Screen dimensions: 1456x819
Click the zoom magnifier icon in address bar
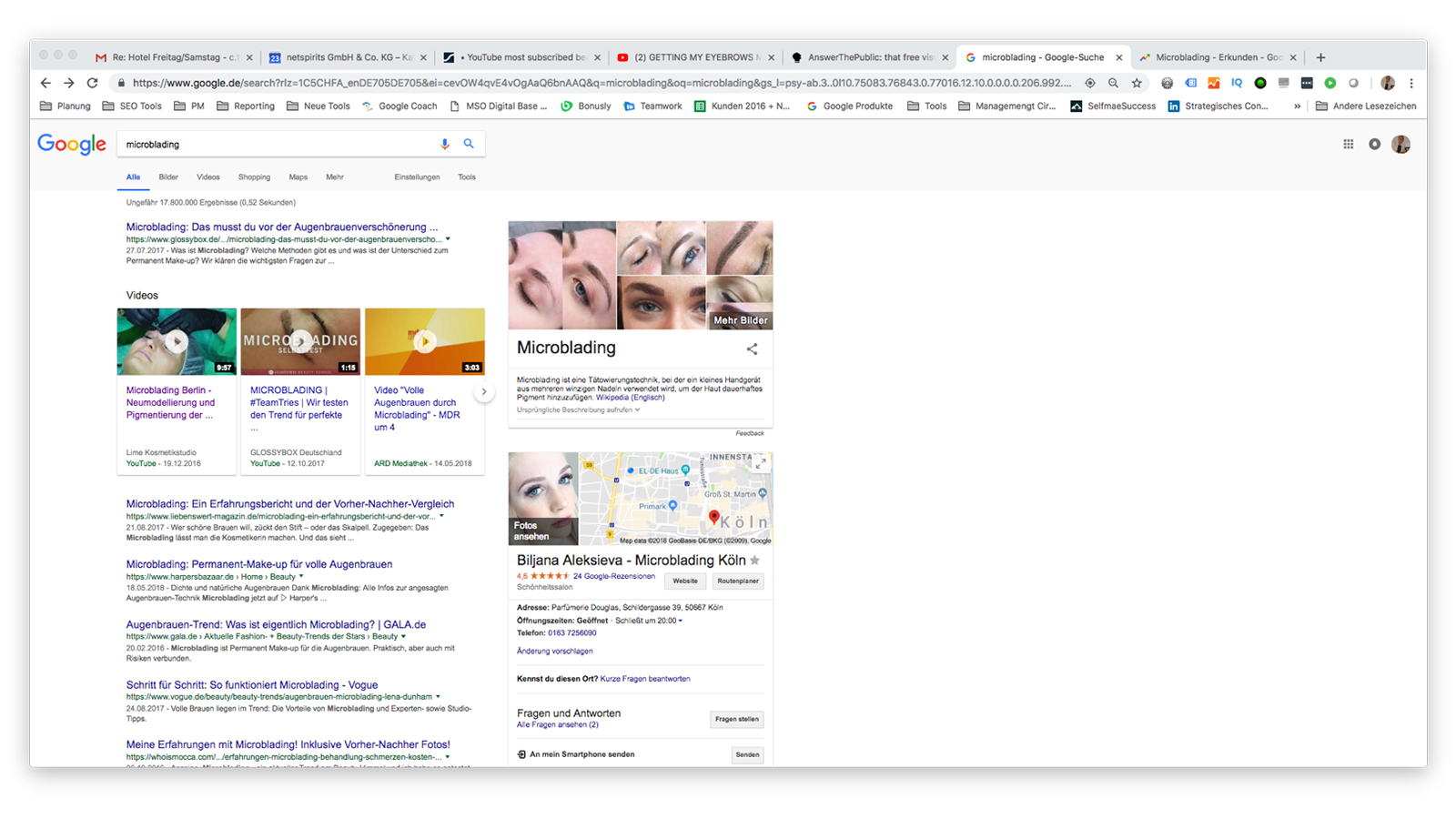[x=1113, y=83]
